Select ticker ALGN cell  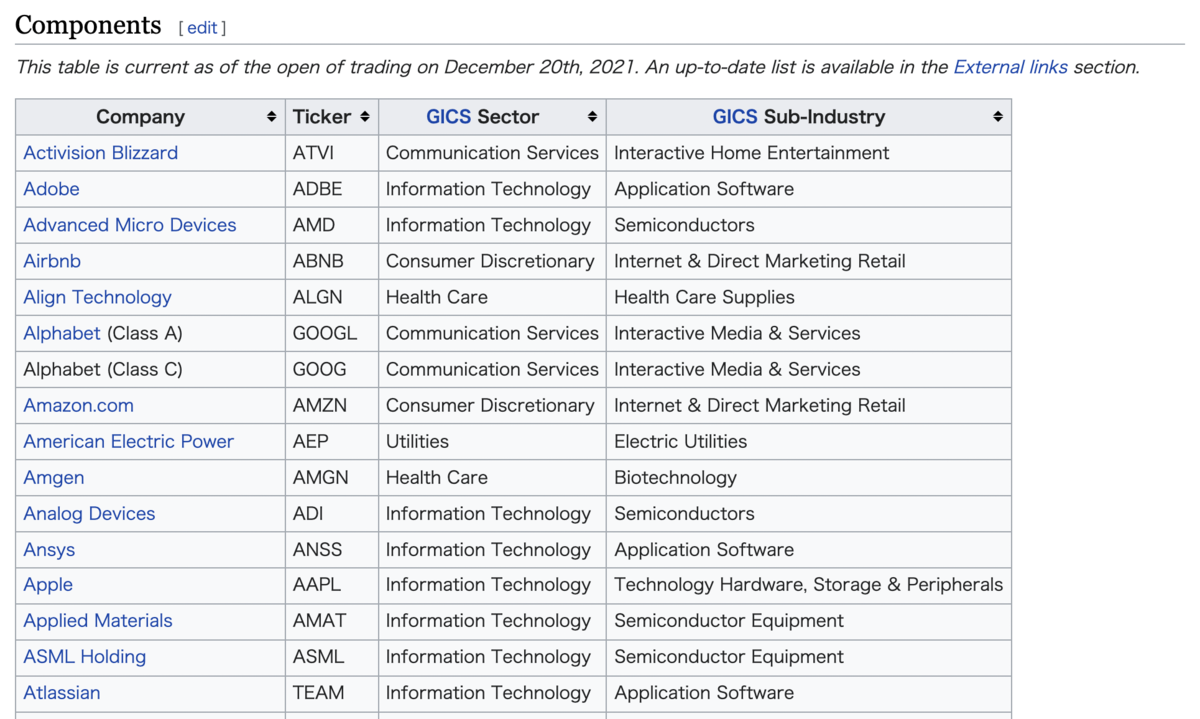[x=332, y=297]
